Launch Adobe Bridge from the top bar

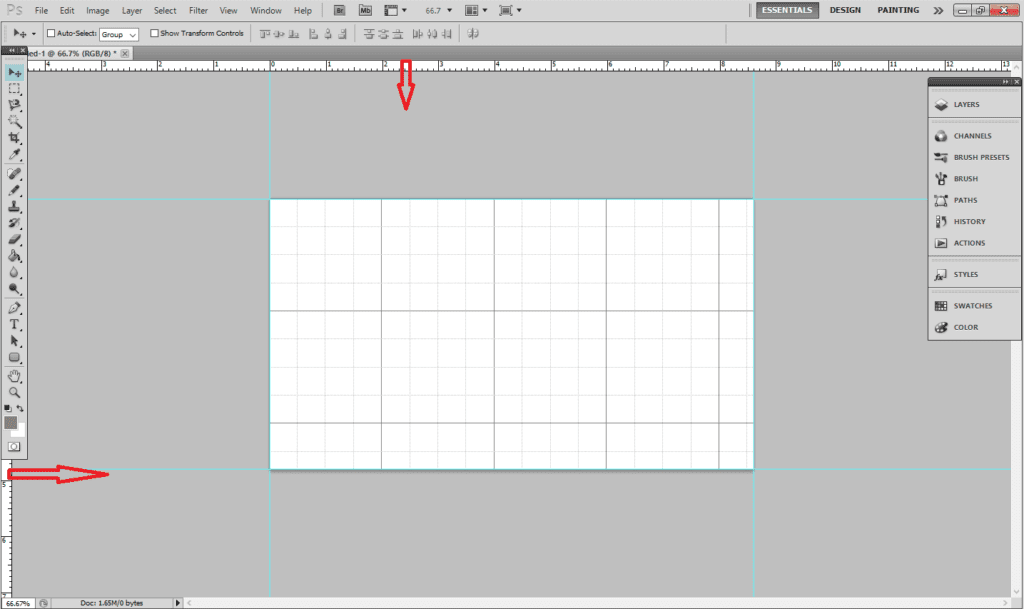click(x=340, y=10)
